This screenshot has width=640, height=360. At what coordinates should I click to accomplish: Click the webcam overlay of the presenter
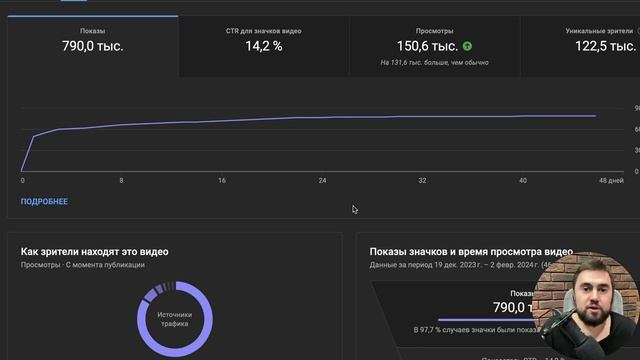pyautogui.click(x=586, y=305)
